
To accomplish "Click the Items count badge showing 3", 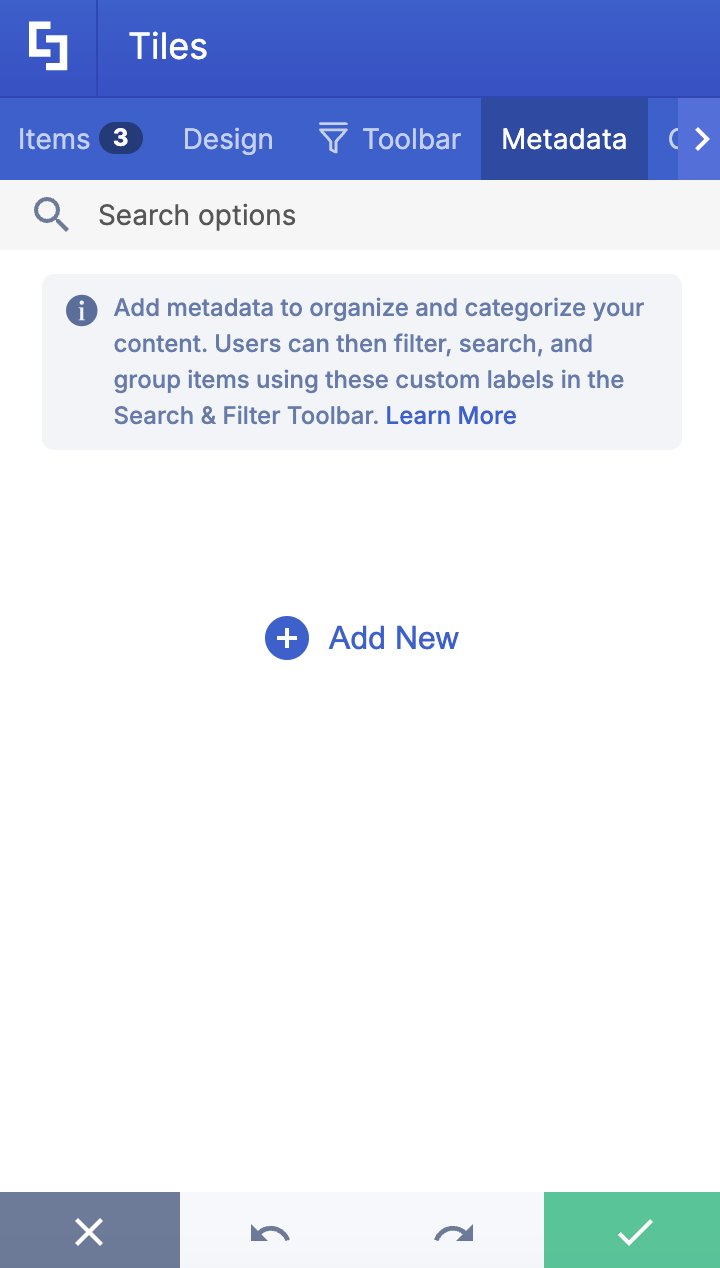I will click(x=119, y=138).
